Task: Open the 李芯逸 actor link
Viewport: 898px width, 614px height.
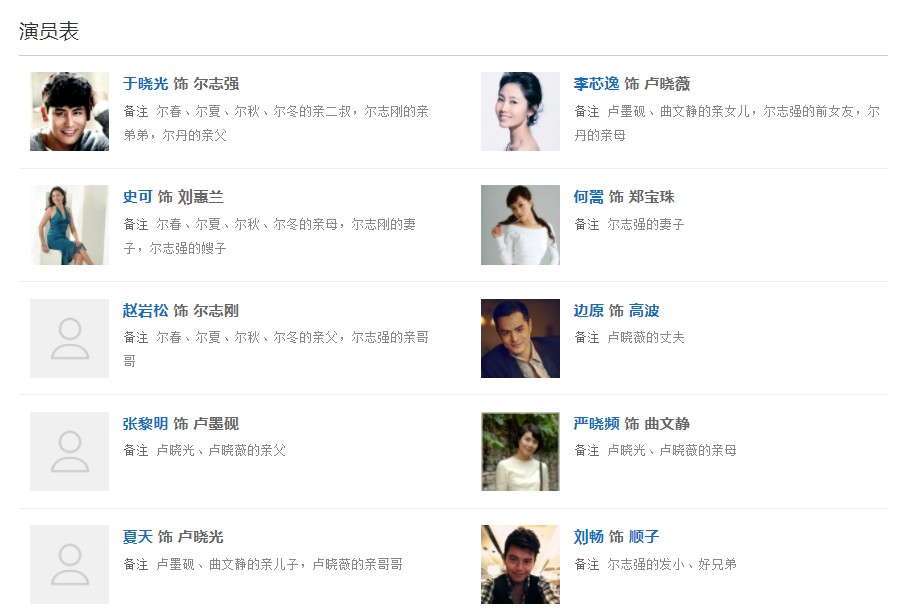Action: pyautogui.click(x=596, y=84)
